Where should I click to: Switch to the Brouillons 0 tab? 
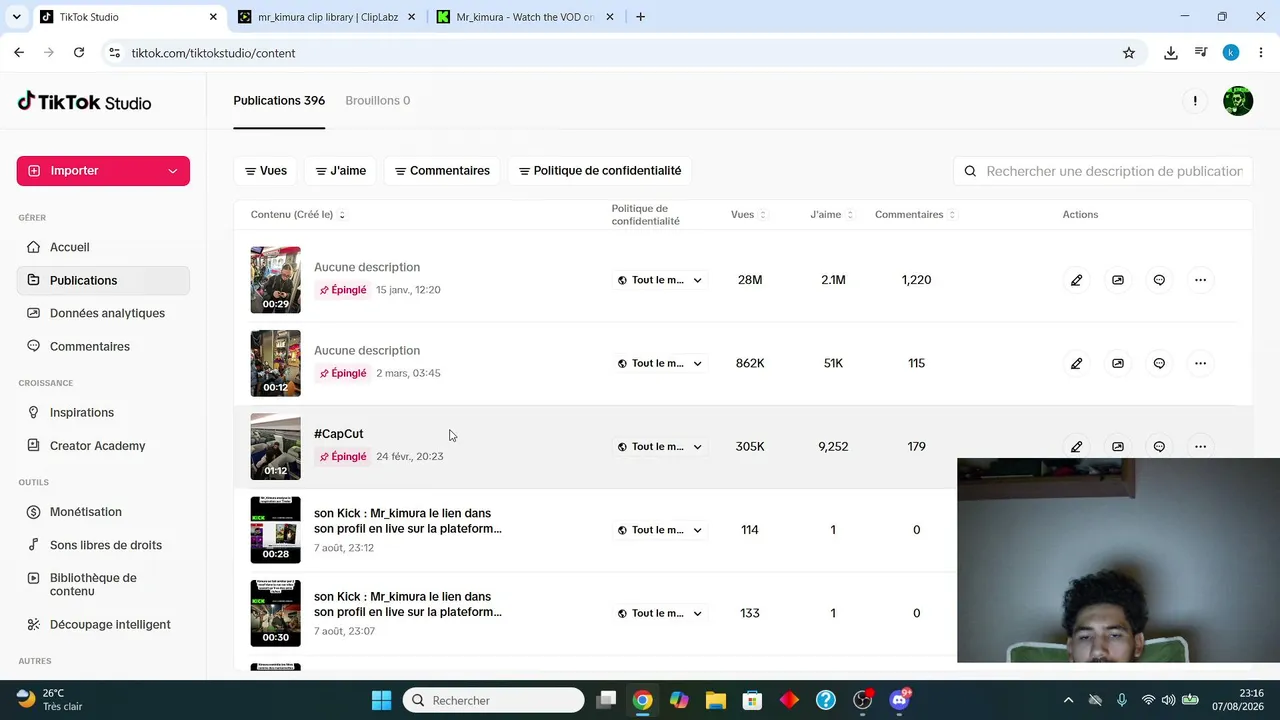tap(377, 101)
